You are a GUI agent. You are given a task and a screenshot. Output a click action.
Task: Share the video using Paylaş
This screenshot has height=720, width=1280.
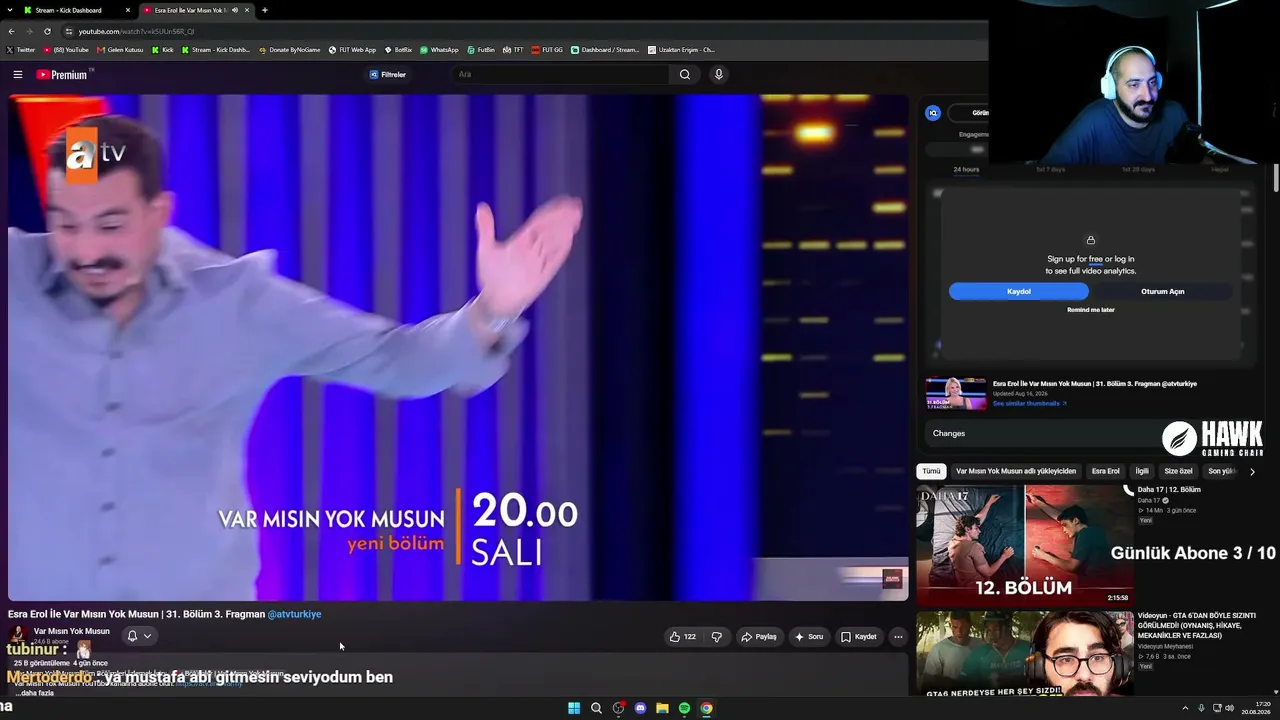(x=759, y=636)
